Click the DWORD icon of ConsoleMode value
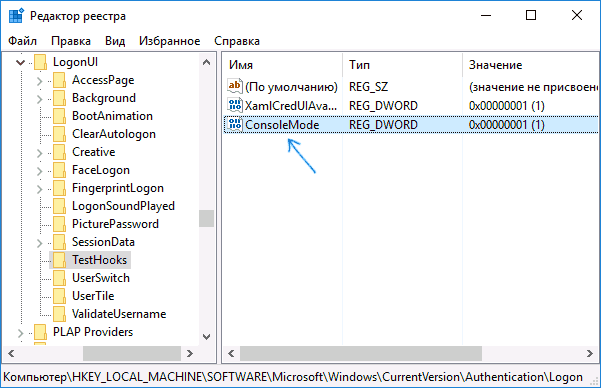This screenshot has height=388, width=601. [x=235, y=124]
